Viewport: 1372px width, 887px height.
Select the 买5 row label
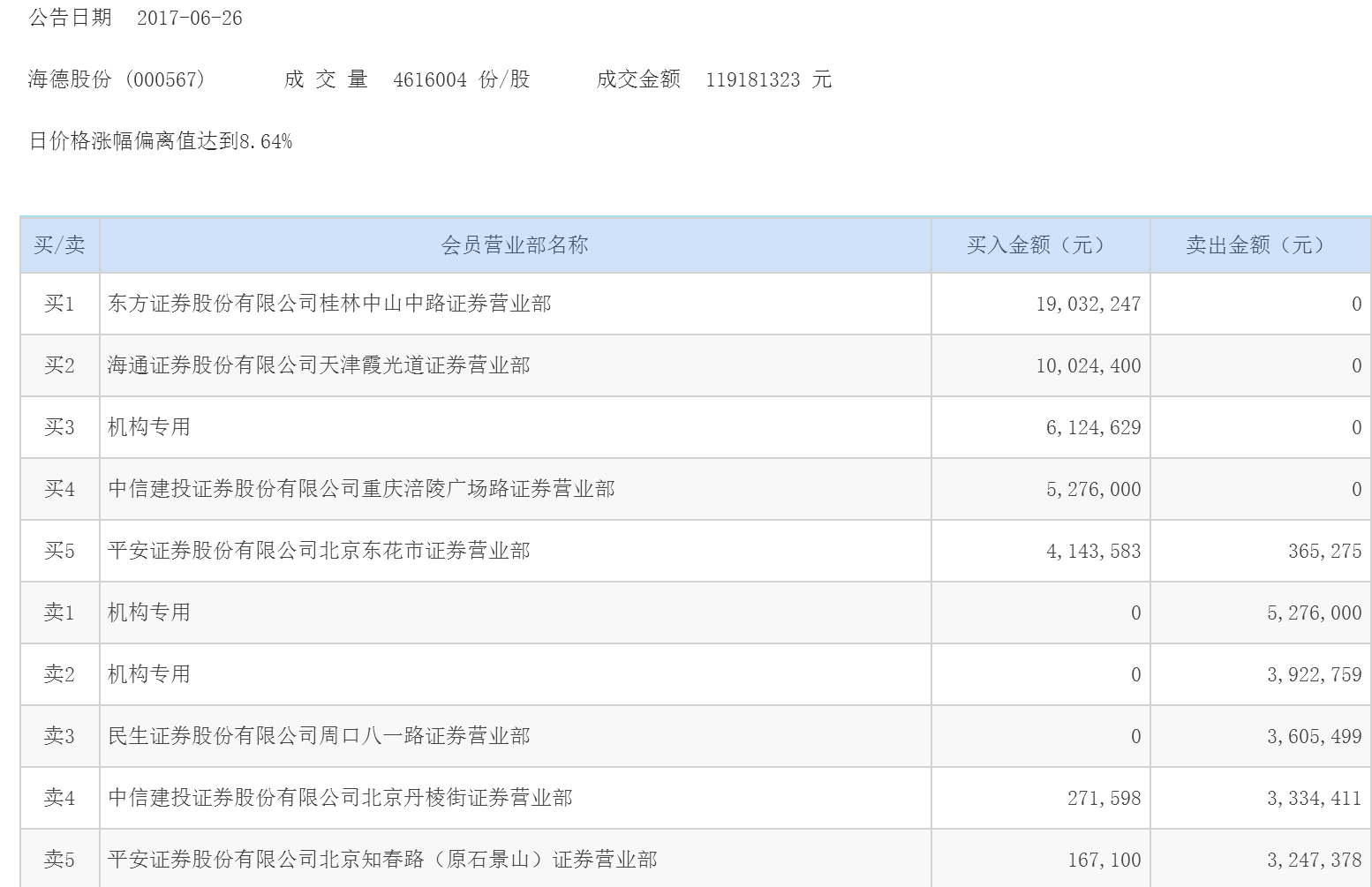coord(59,551)
